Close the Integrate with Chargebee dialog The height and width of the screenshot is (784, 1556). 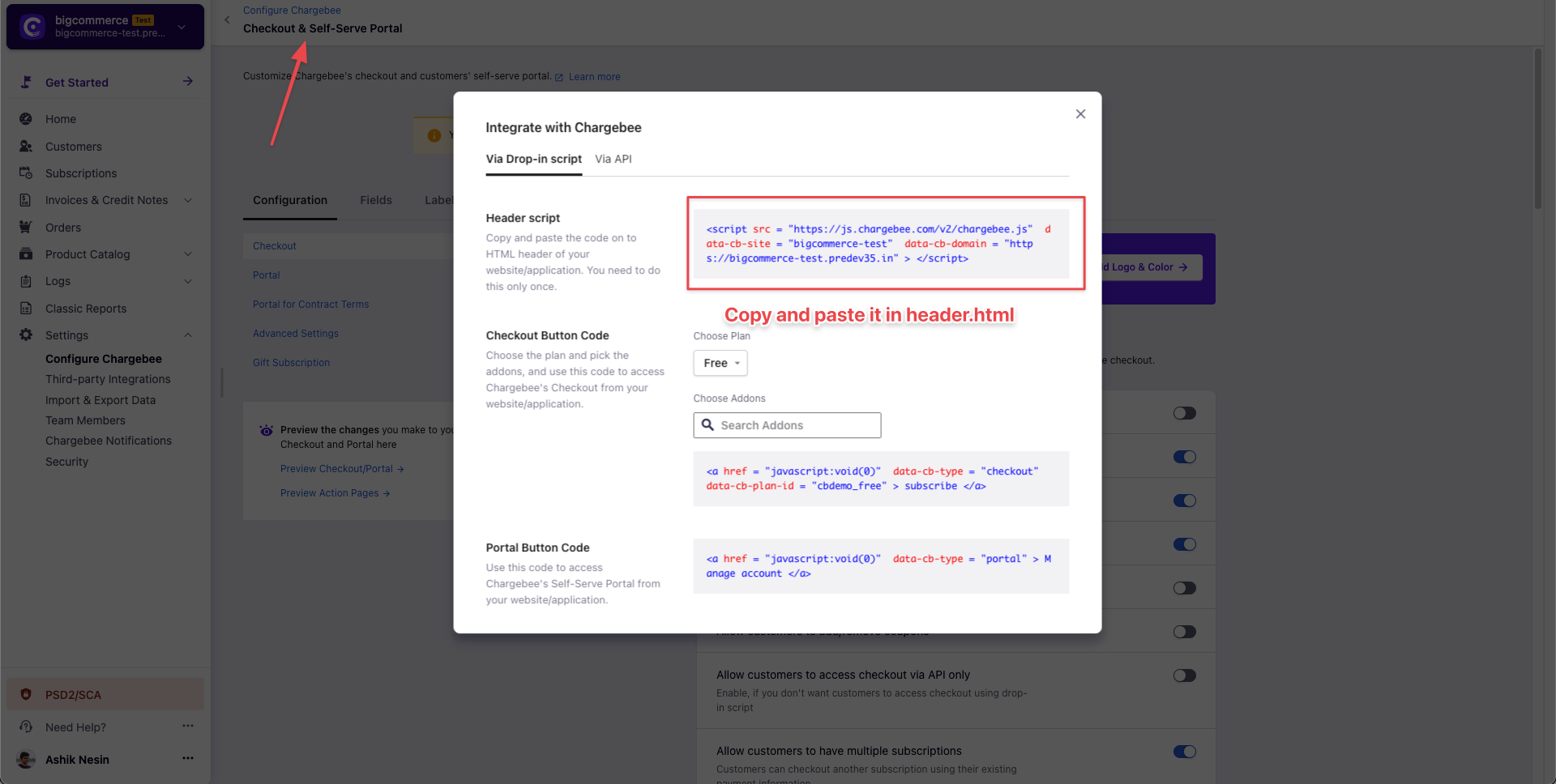point(1080,114)
